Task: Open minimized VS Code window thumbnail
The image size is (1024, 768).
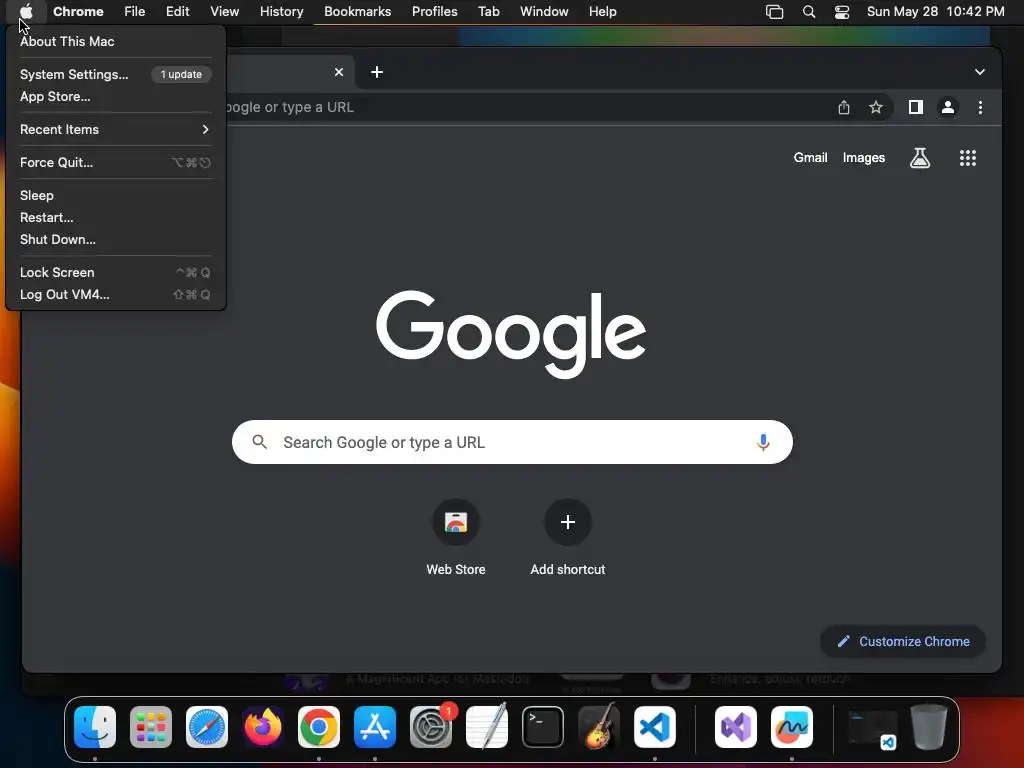Action: (872, 729)
